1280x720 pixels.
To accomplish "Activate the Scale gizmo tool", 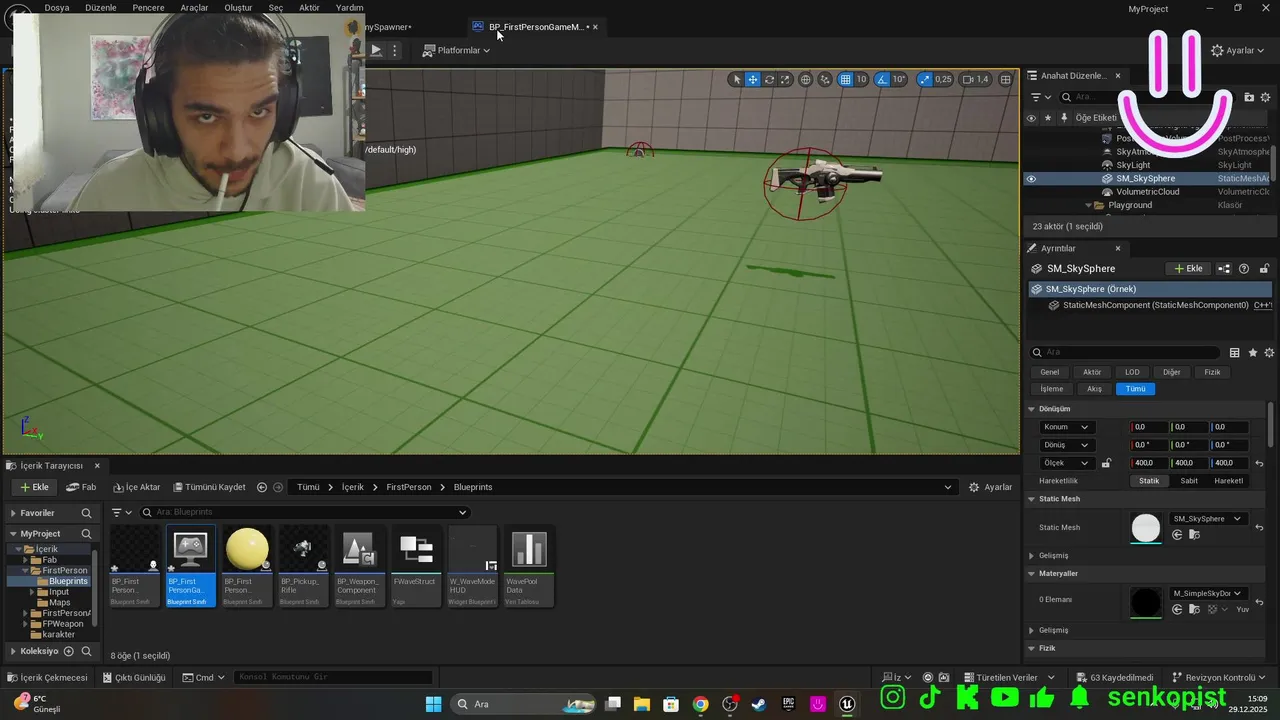I will tap(785, 79).
